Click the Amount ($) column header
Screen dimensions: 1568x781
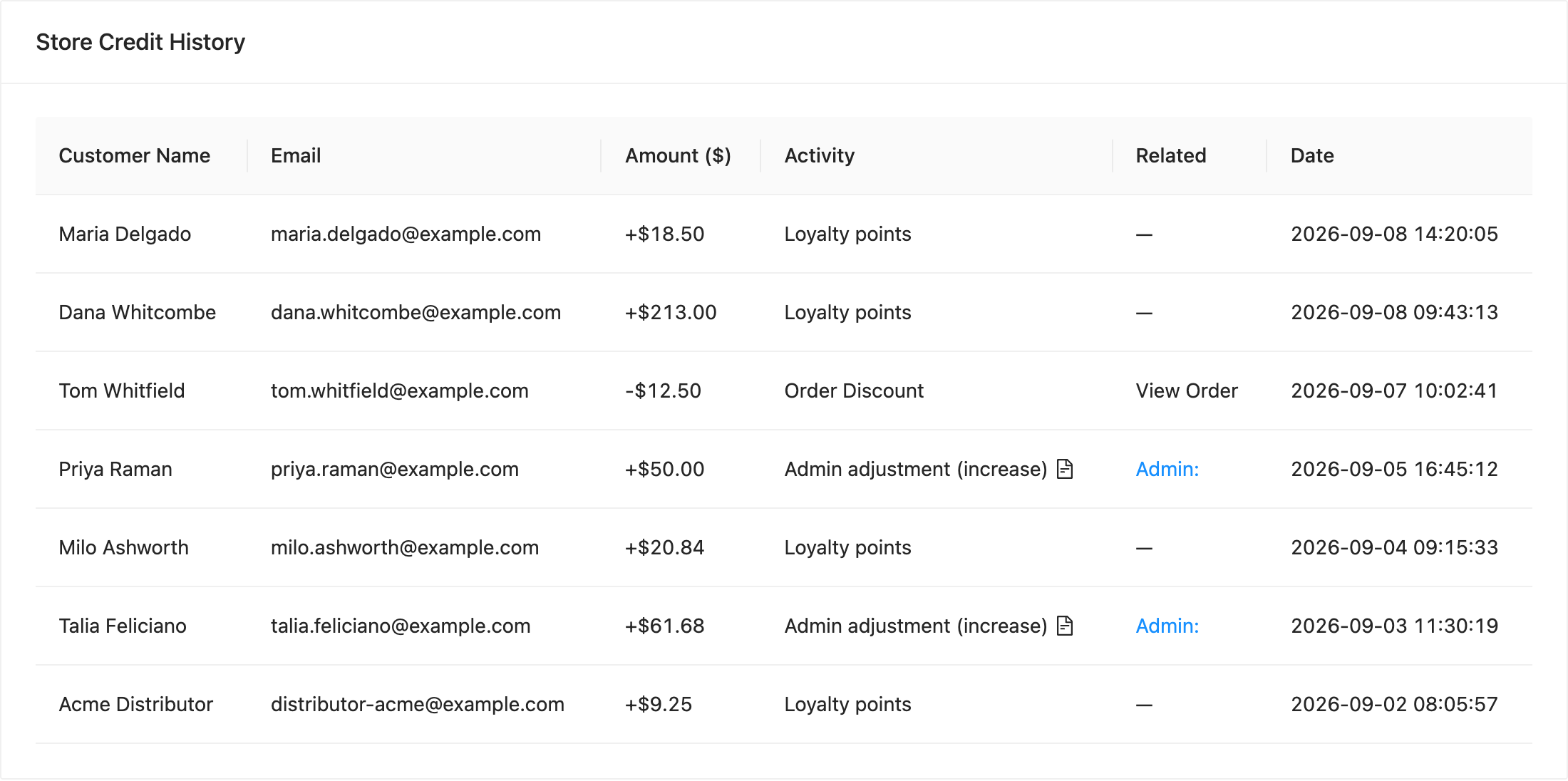tap(678, 155)
